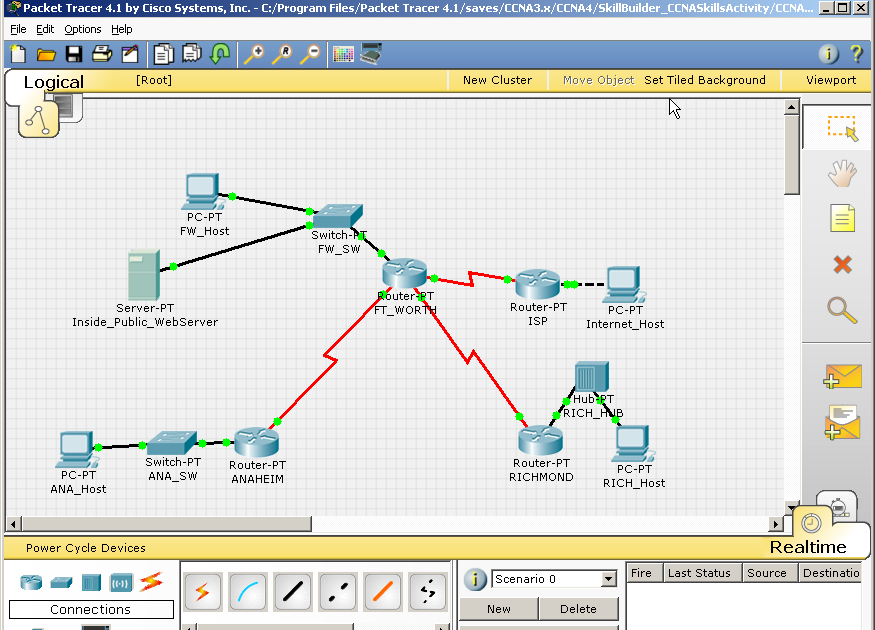Viewport: 875px width, 630px height.
Task: Activate the Delete tool
Action: click(x=841, y=263)
